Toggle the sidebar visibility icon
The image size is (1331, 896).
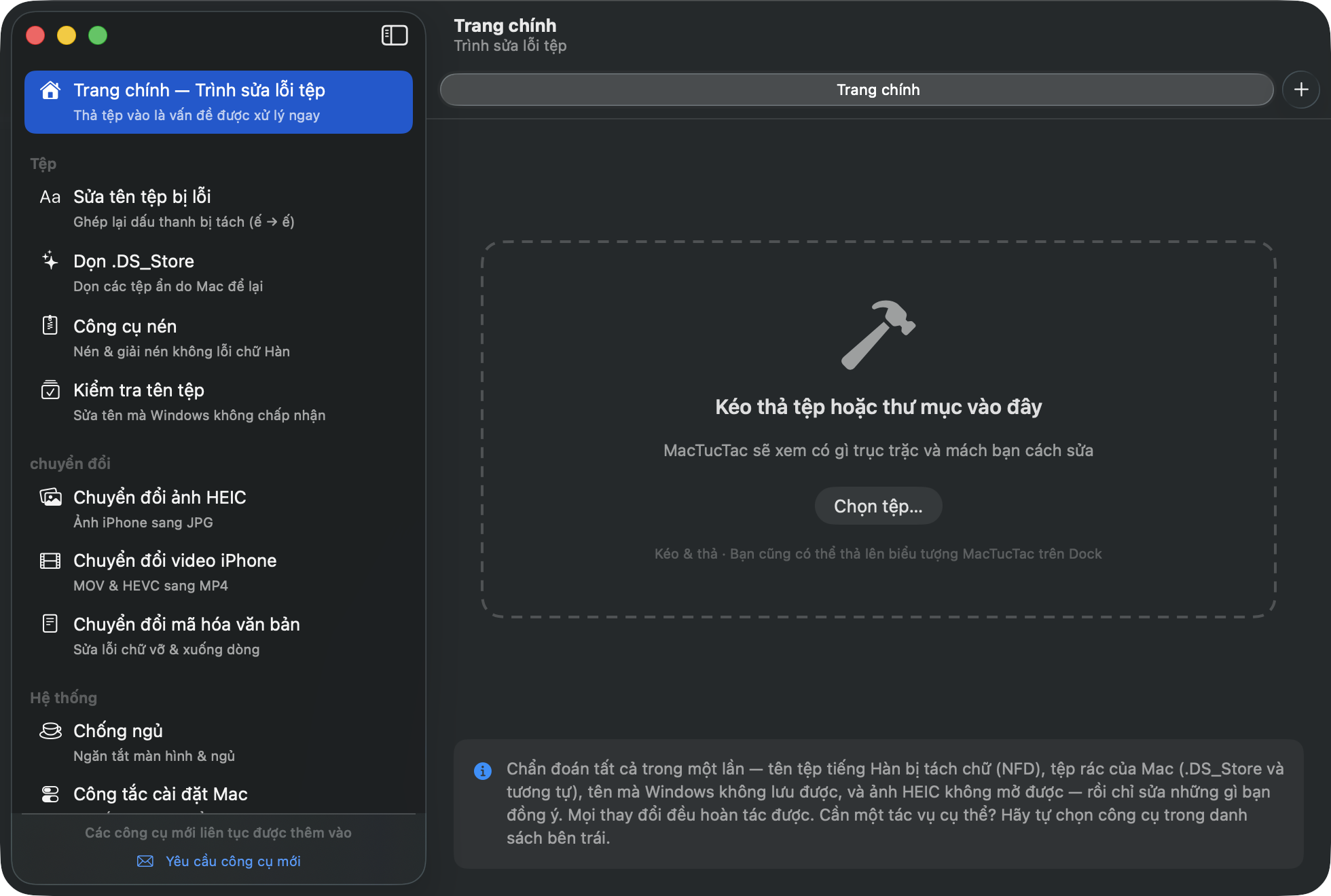click(x=395, y=35)
